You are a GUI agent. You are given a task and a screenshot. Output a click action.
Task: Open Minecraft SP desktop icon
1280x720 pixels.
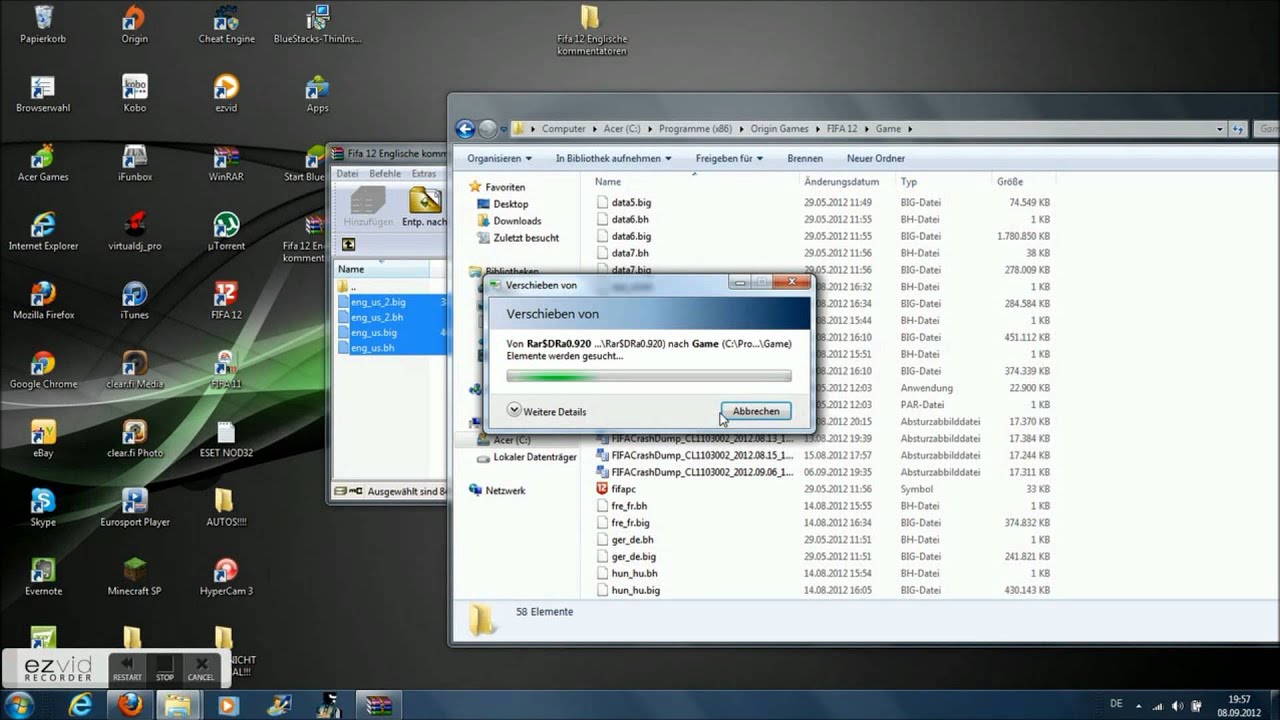[134, 577]
